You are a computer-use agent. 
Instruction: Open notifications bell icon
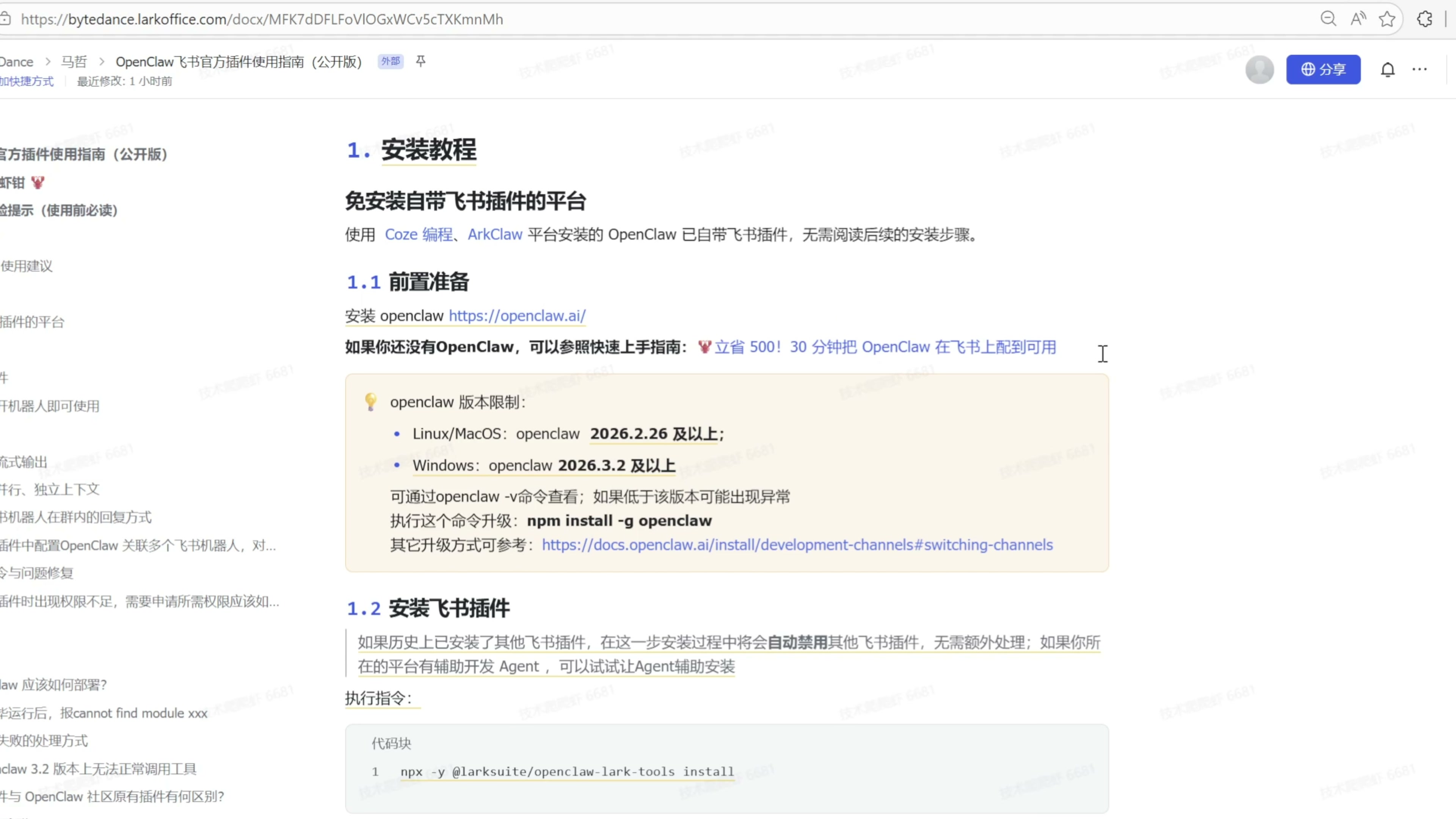point(1388,69)
